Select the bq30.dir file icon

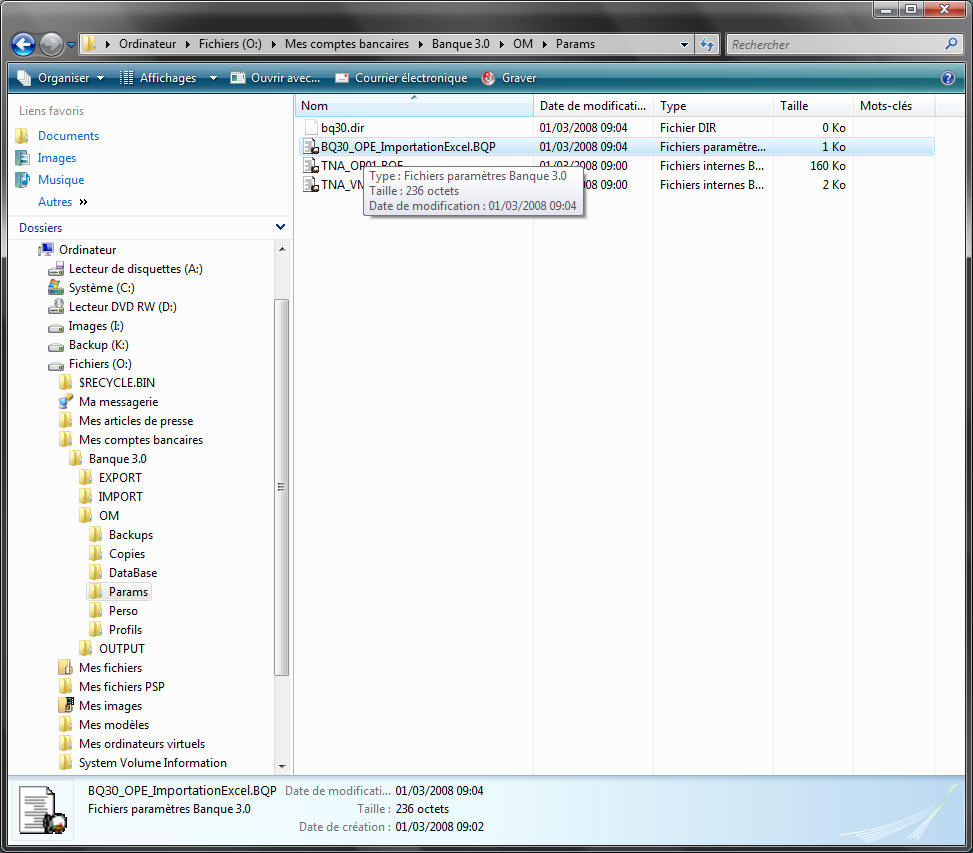point(310,128)
